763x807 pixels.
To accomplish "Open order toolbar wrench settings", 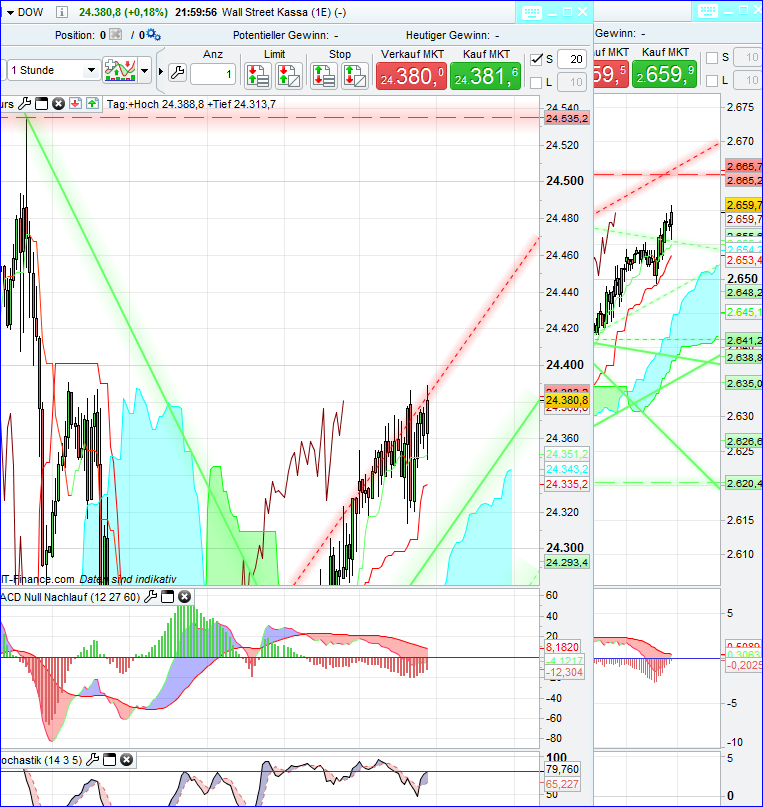I will [x=178, y=72].
